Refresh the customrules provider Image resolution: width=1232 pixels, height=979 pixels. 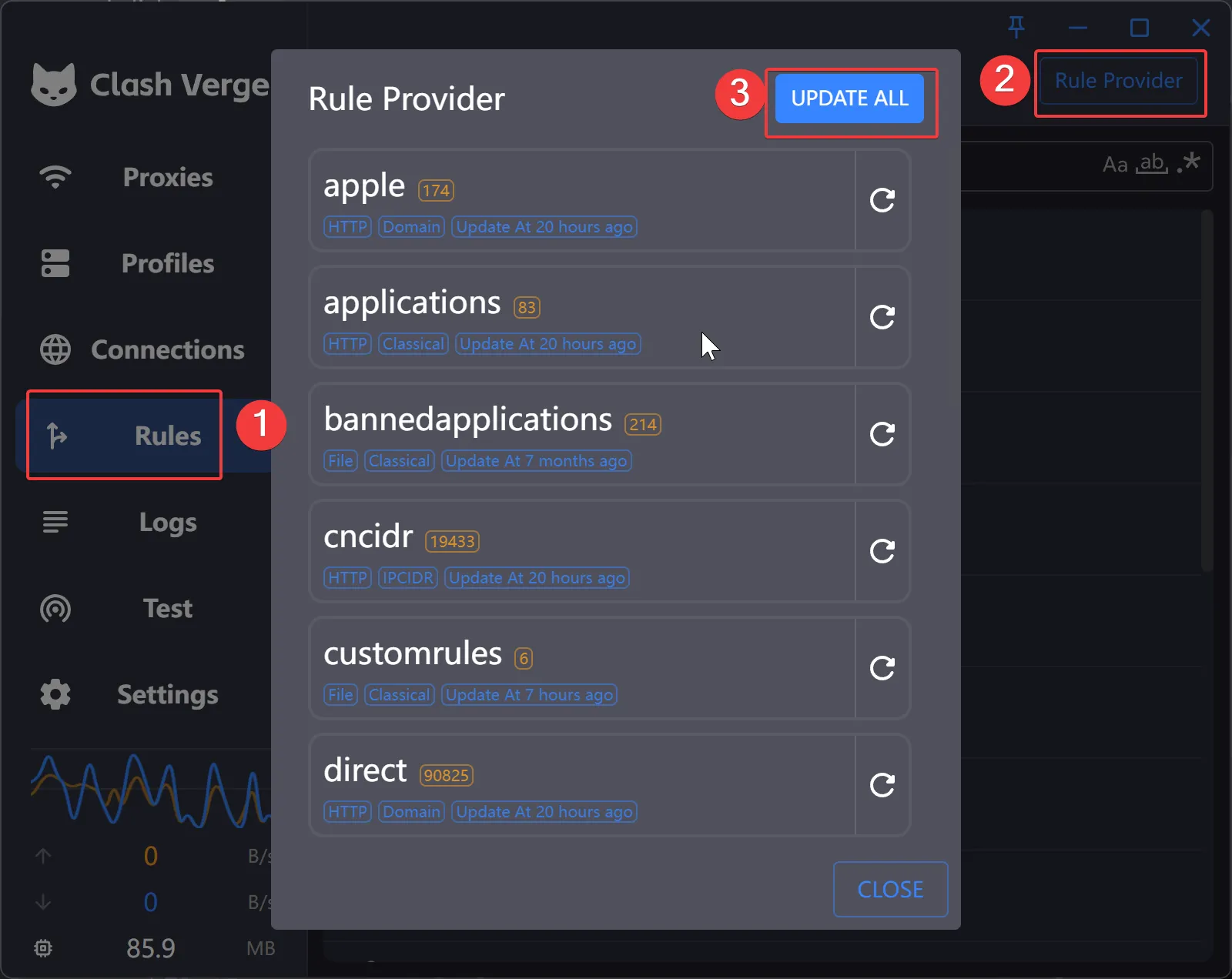point(882,668)
